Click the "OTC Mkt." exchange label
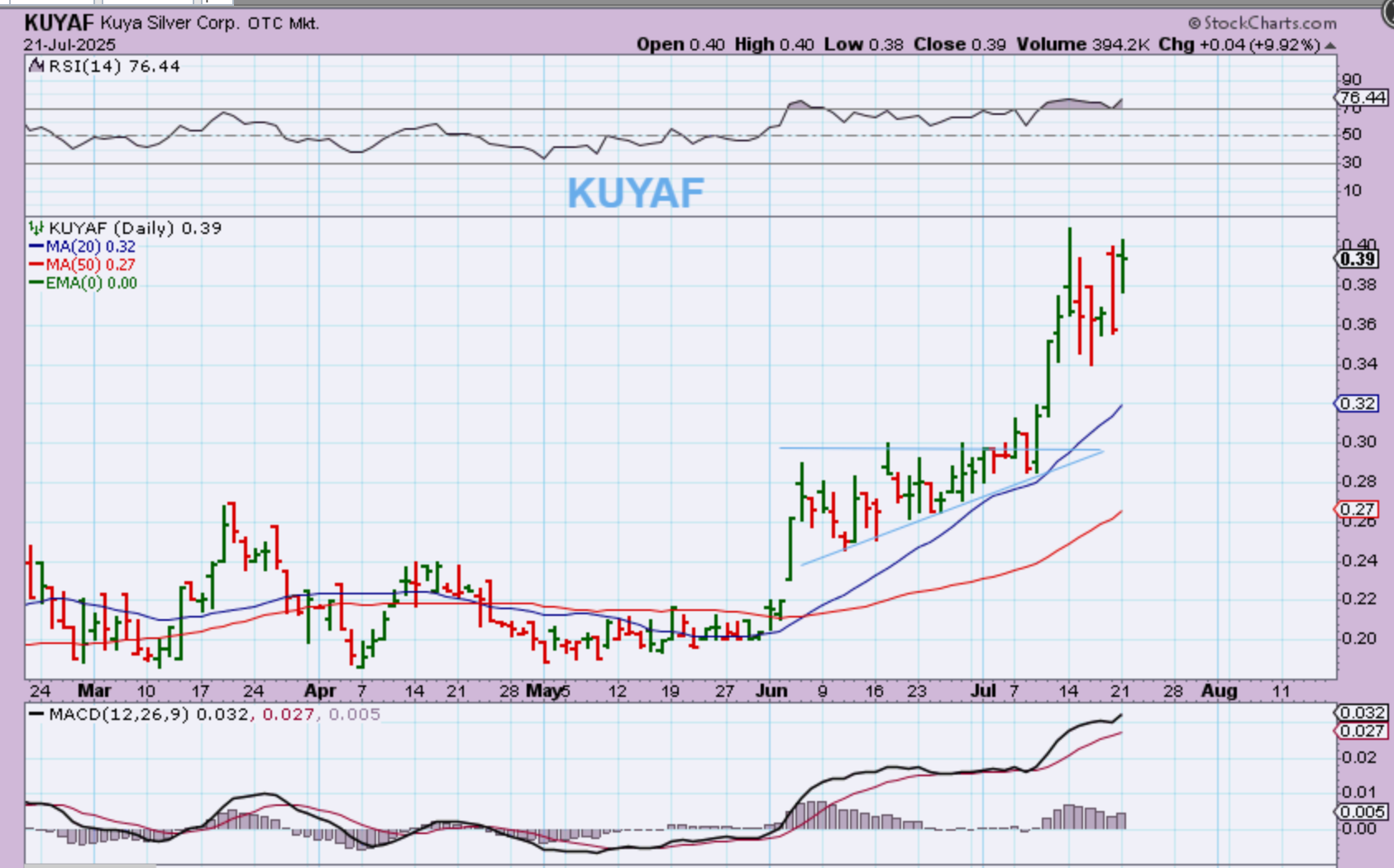The width and height of the screenshot is (1394, 868). pyautogui.click(x=283, y=23)
